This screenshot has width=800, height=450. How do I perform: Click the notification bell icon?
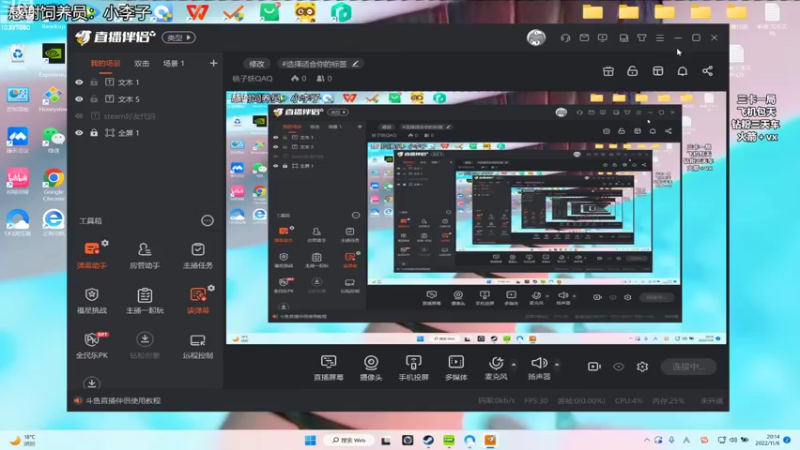682,71
